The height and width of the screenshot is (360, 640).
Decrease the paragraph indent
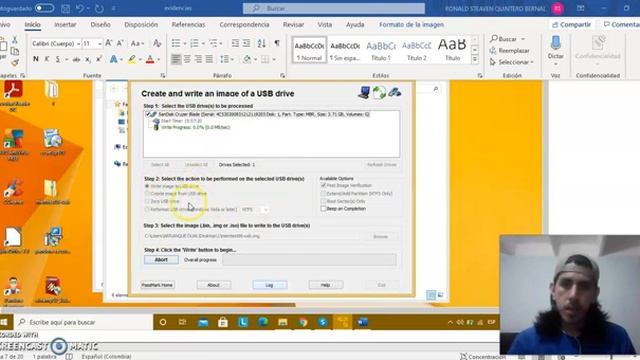pyautogui.click(x=235, y=43)
